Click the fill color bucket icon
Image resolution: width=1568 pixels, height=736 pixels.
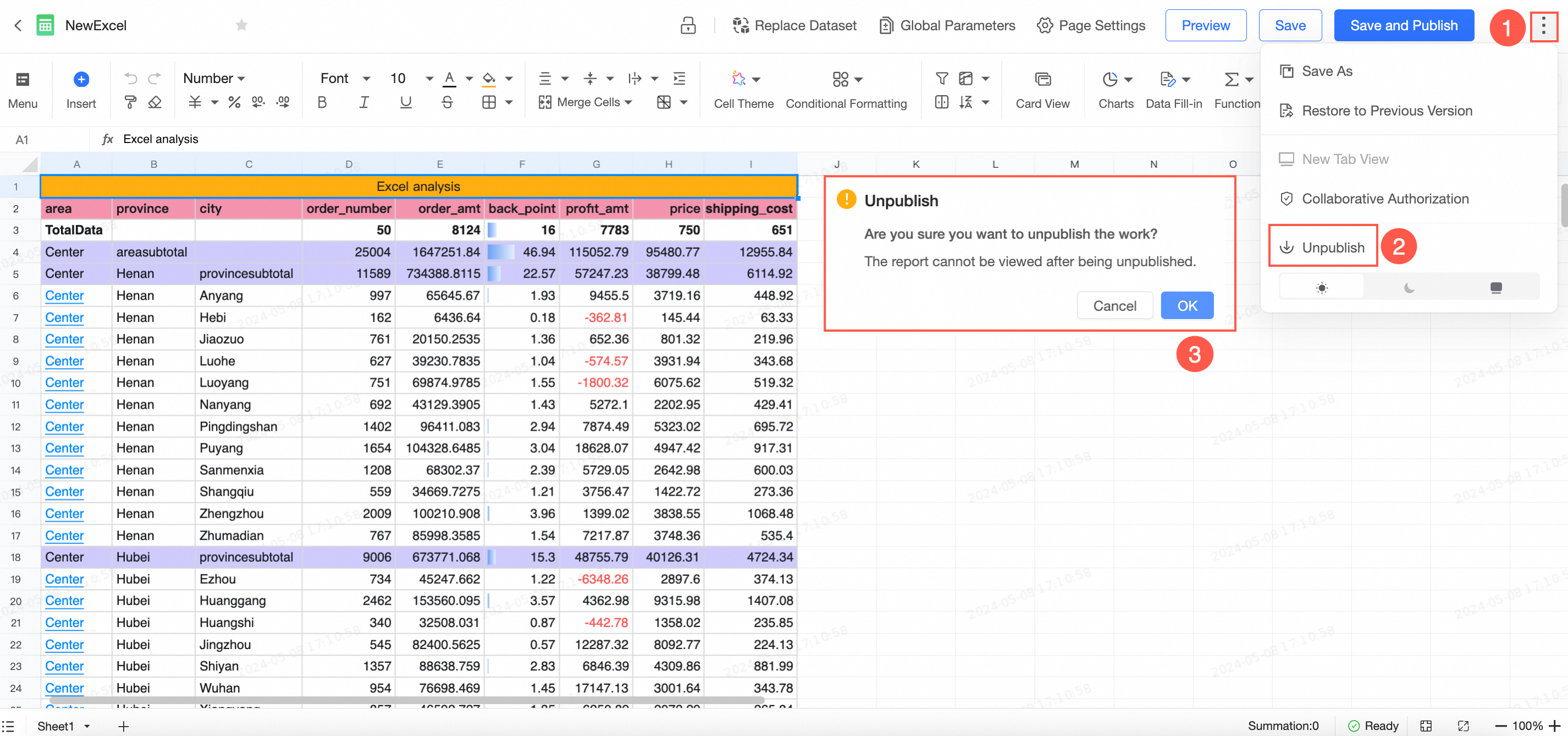(x=489, y=79)
